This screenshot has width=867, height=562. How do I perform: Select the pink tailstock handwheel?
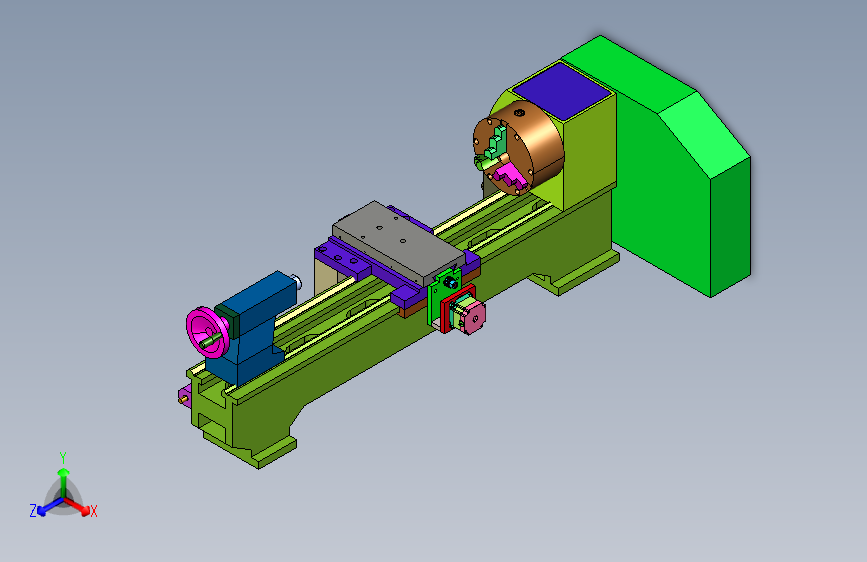(206, 332)
